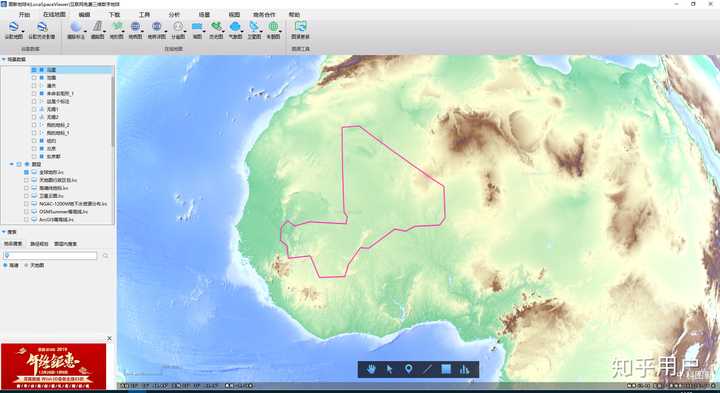The height and width of the screenshot is (393, 720).
Task: Switch to 地名搜索 search tab
Action: pos(13,244)
